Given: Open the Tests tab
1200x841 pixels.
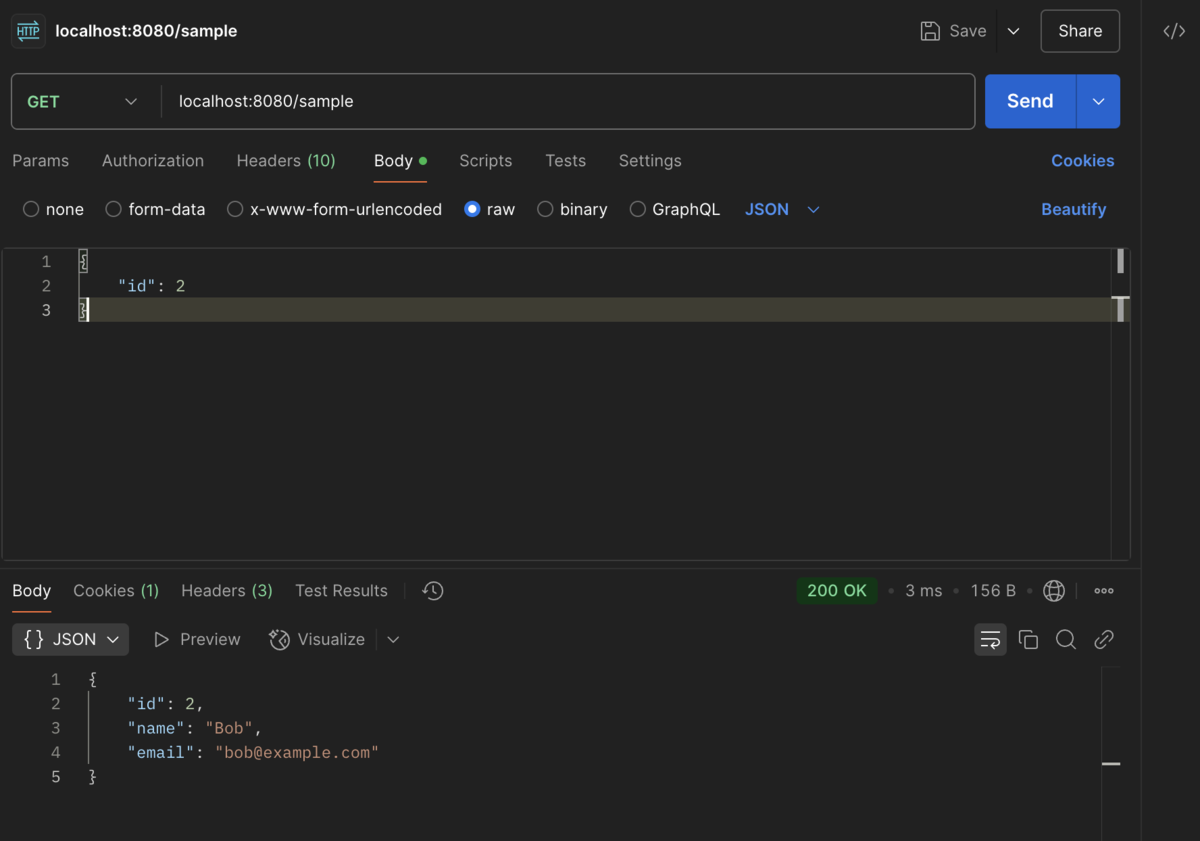Looking at the screenshot, I should 565,161.
